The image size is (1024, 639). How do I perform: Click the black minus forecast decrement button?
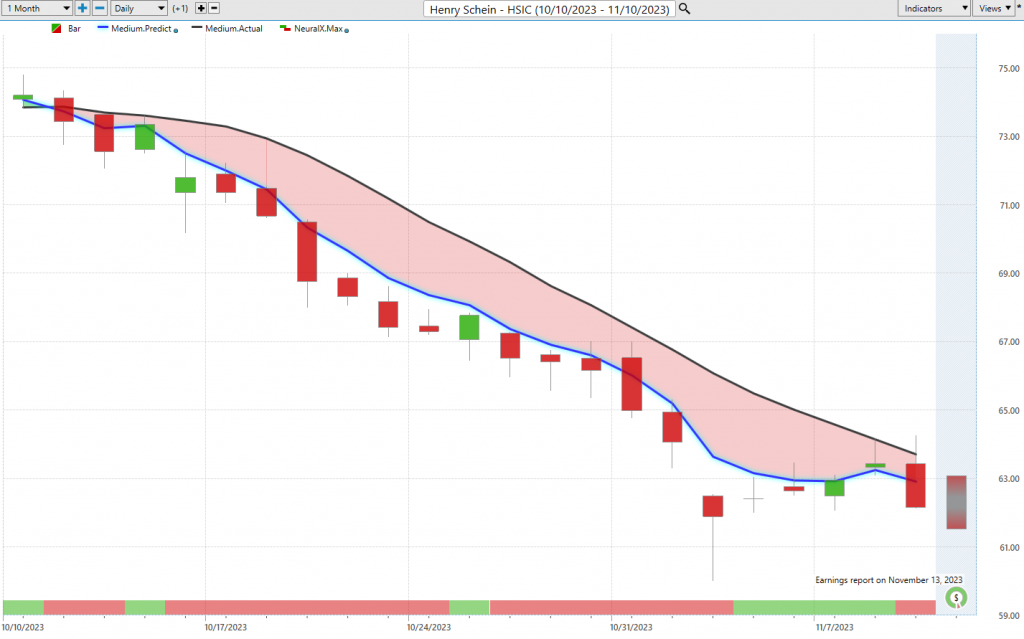[214, 8]
